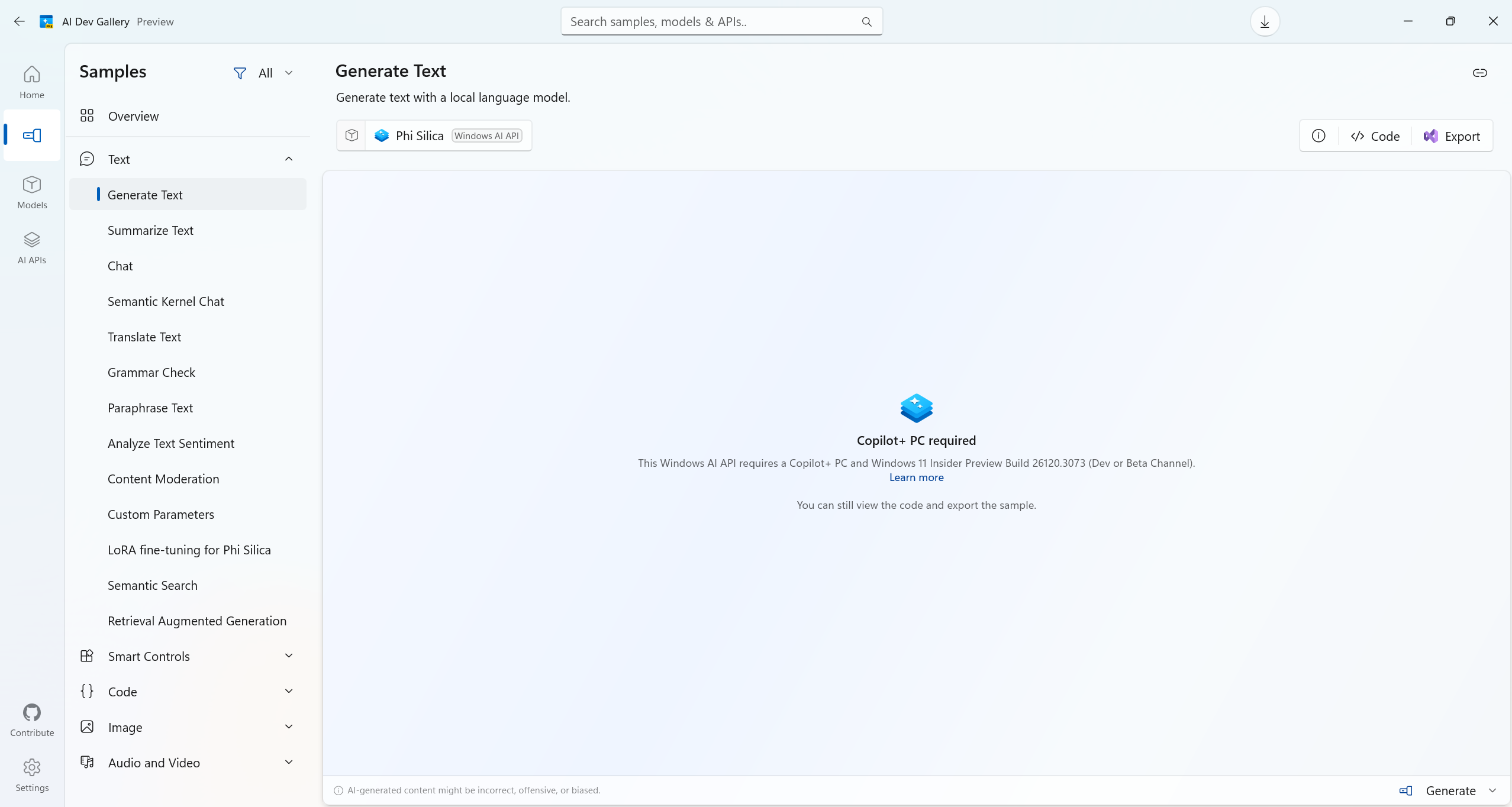
Task: Copy link with the link icon
Action: pos(1479,73)
